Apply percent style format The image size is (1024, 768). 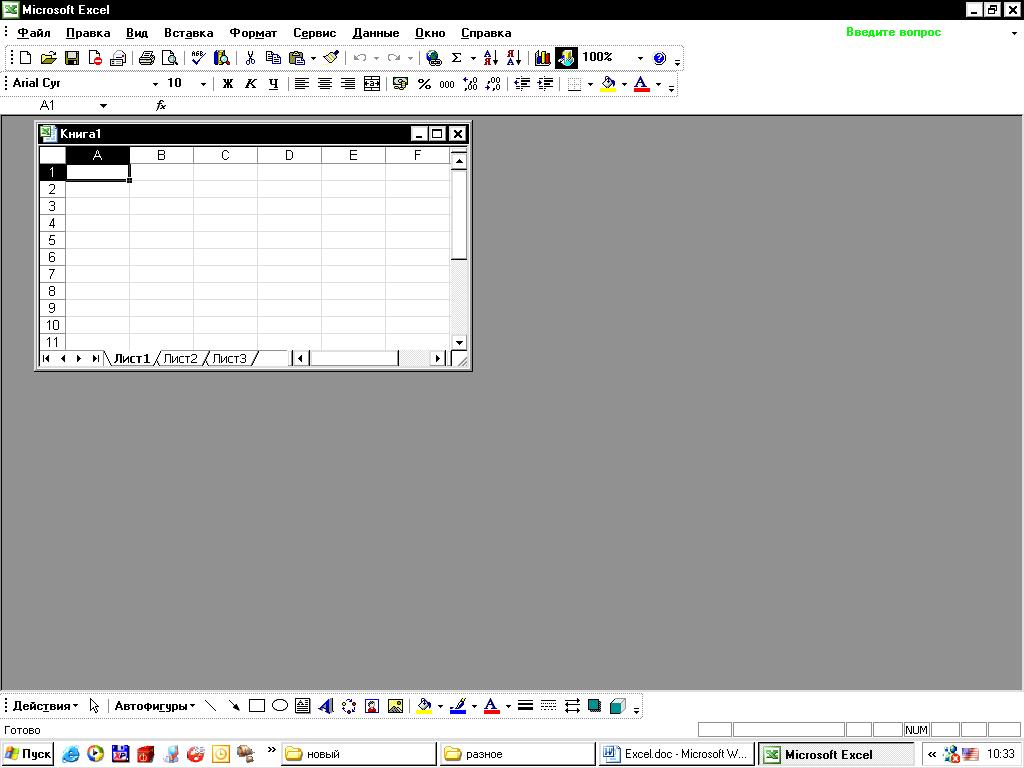pos(424,84)
